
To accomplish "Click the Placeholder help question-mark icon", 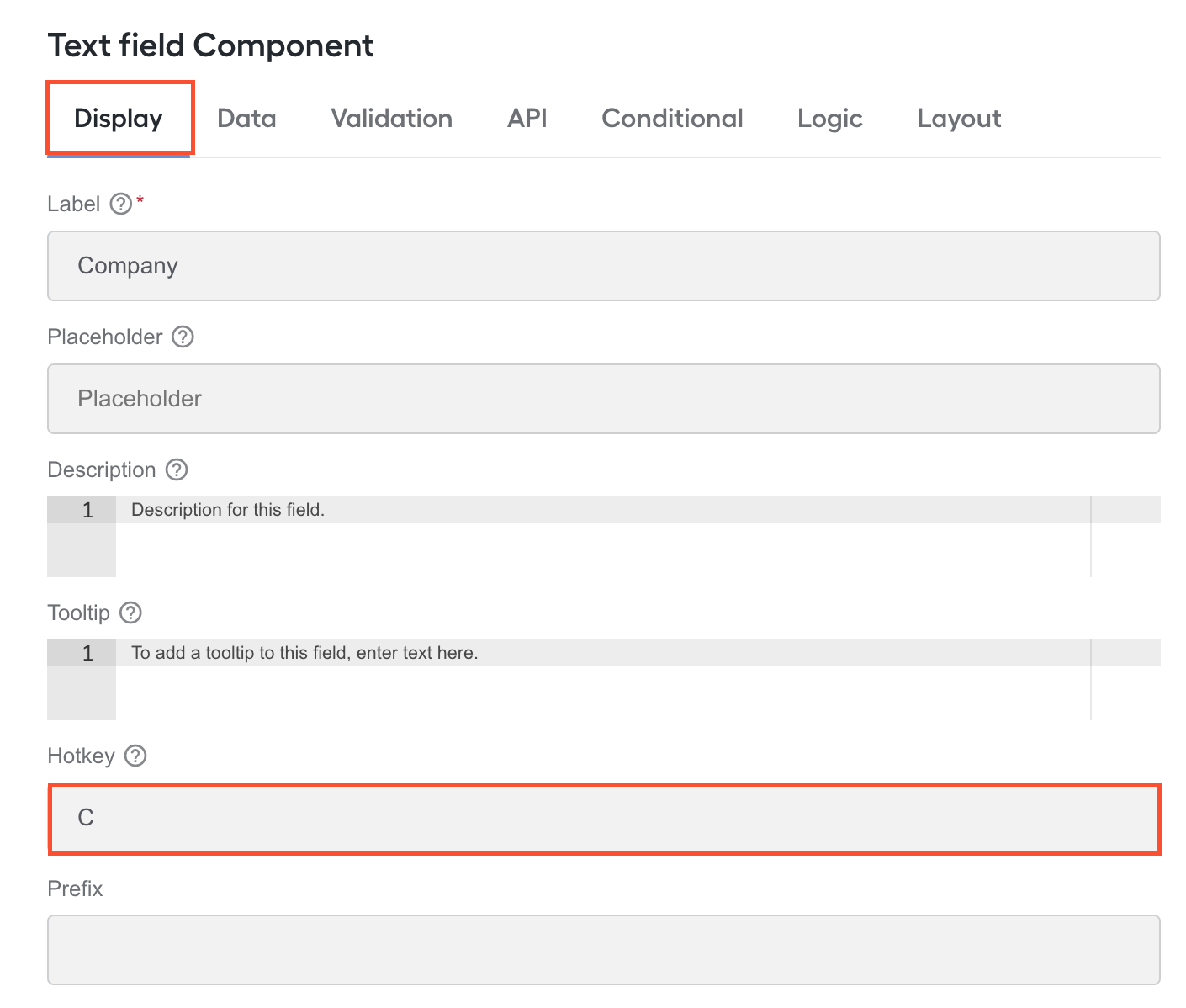I will click(183, 337).
